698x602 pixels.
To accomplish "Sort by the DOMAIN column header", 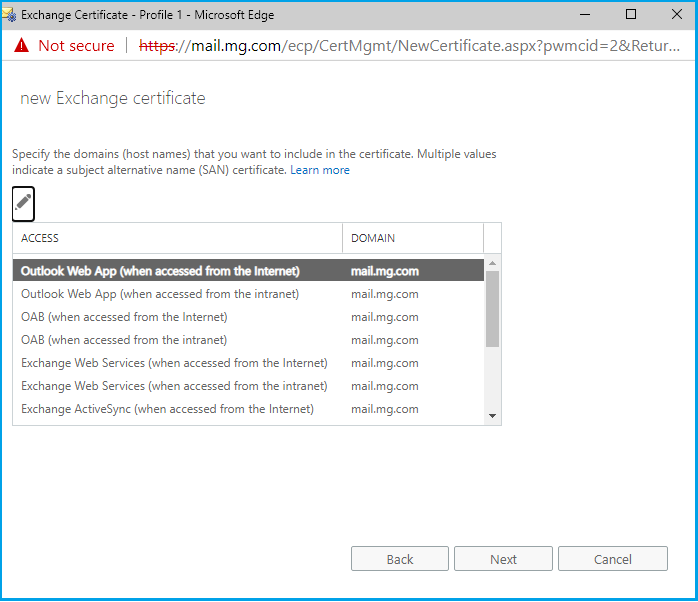I will pyautogui.click(x=412, y=238).
